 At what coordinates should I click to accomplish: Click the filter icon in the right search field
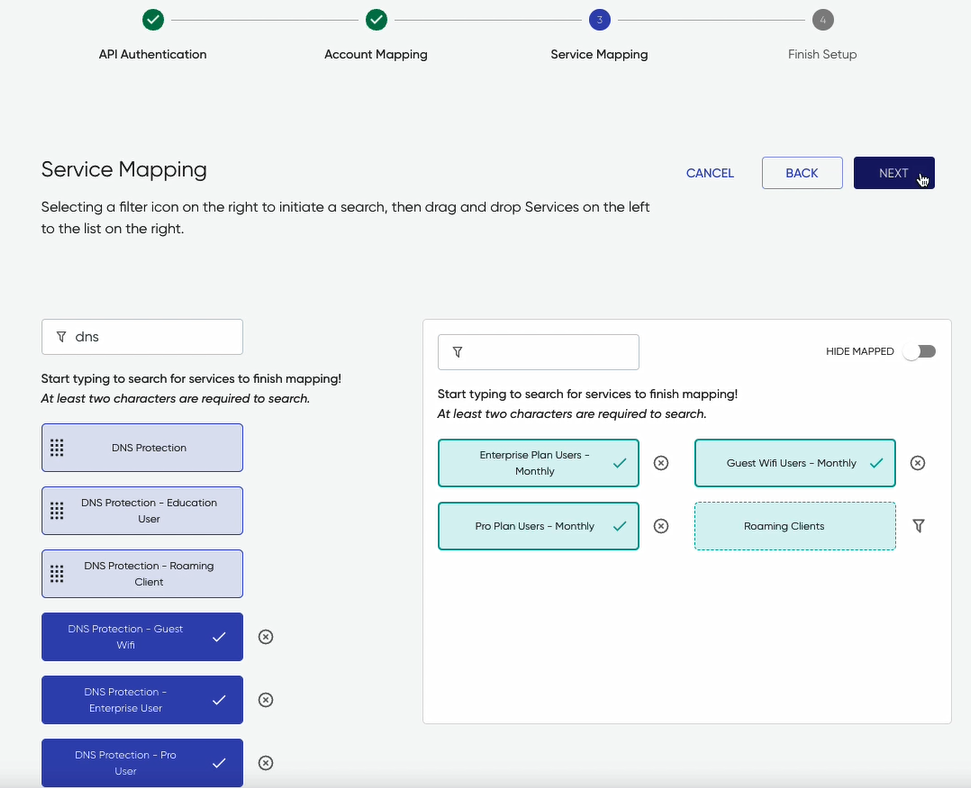(458, 352)
